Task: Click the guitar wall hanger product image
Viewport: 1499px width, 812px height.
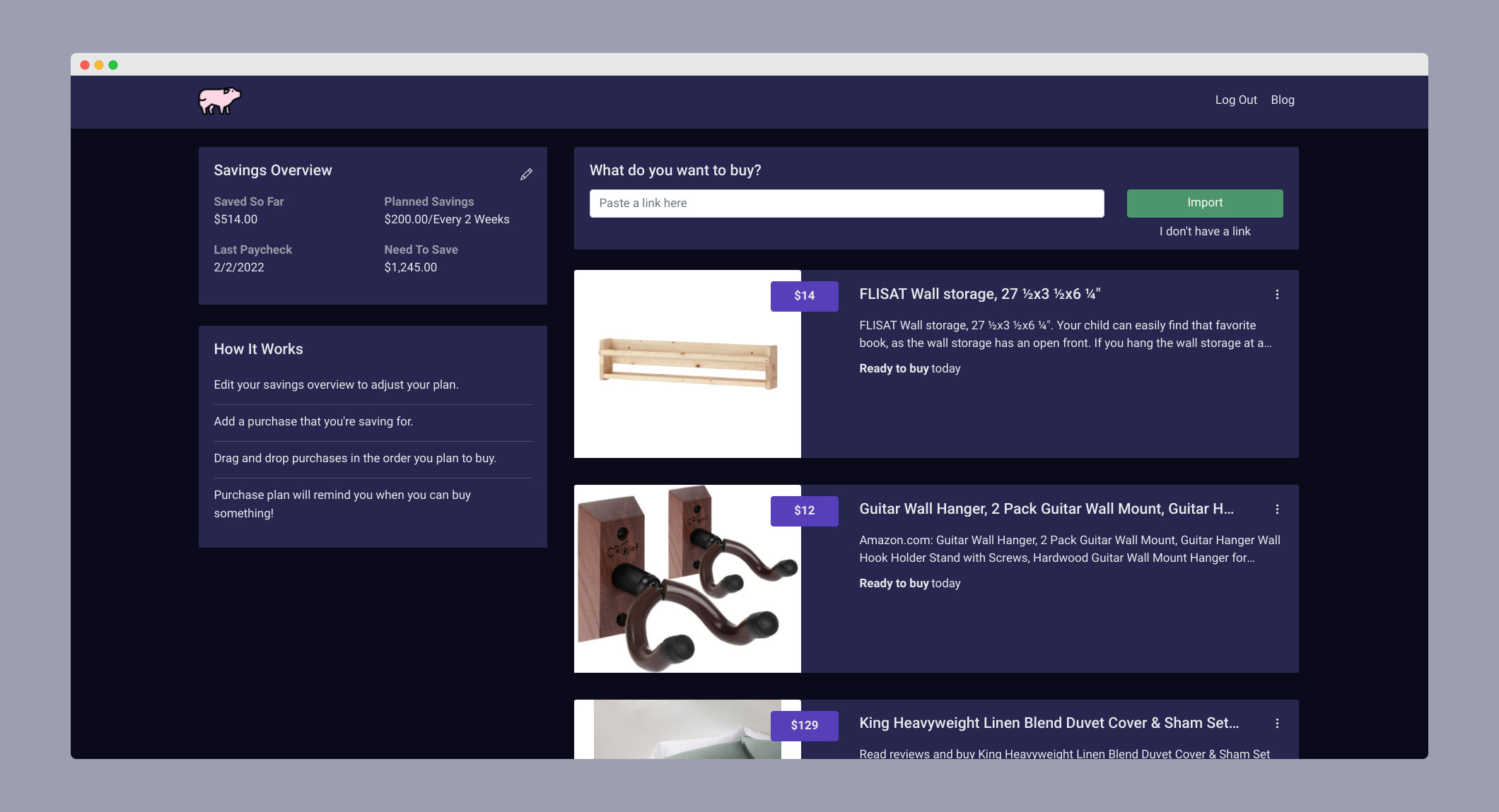Action: point(687,579)
